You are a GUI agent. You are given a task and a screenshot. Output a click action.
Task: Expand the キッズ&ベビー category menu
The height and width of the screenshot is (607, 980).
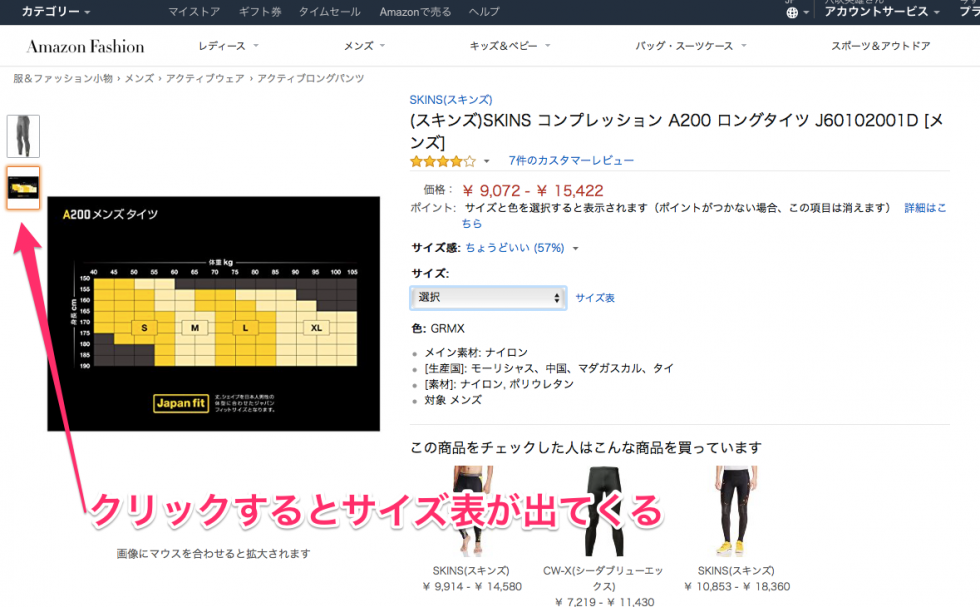(x=509, y=46)
